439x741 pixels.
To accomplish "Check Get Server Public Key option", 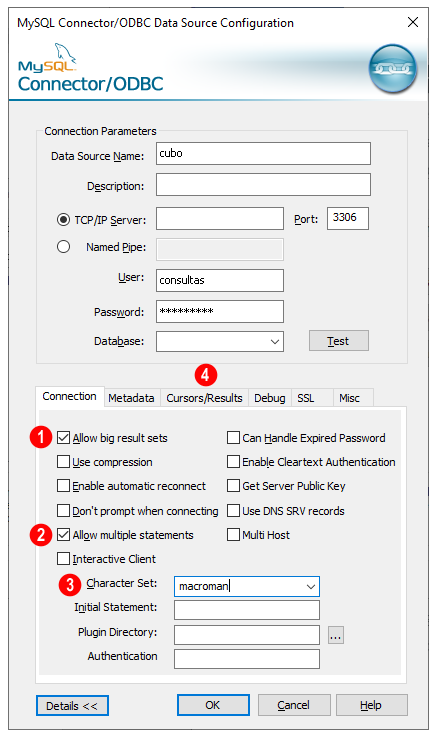I will pos(233,486).
